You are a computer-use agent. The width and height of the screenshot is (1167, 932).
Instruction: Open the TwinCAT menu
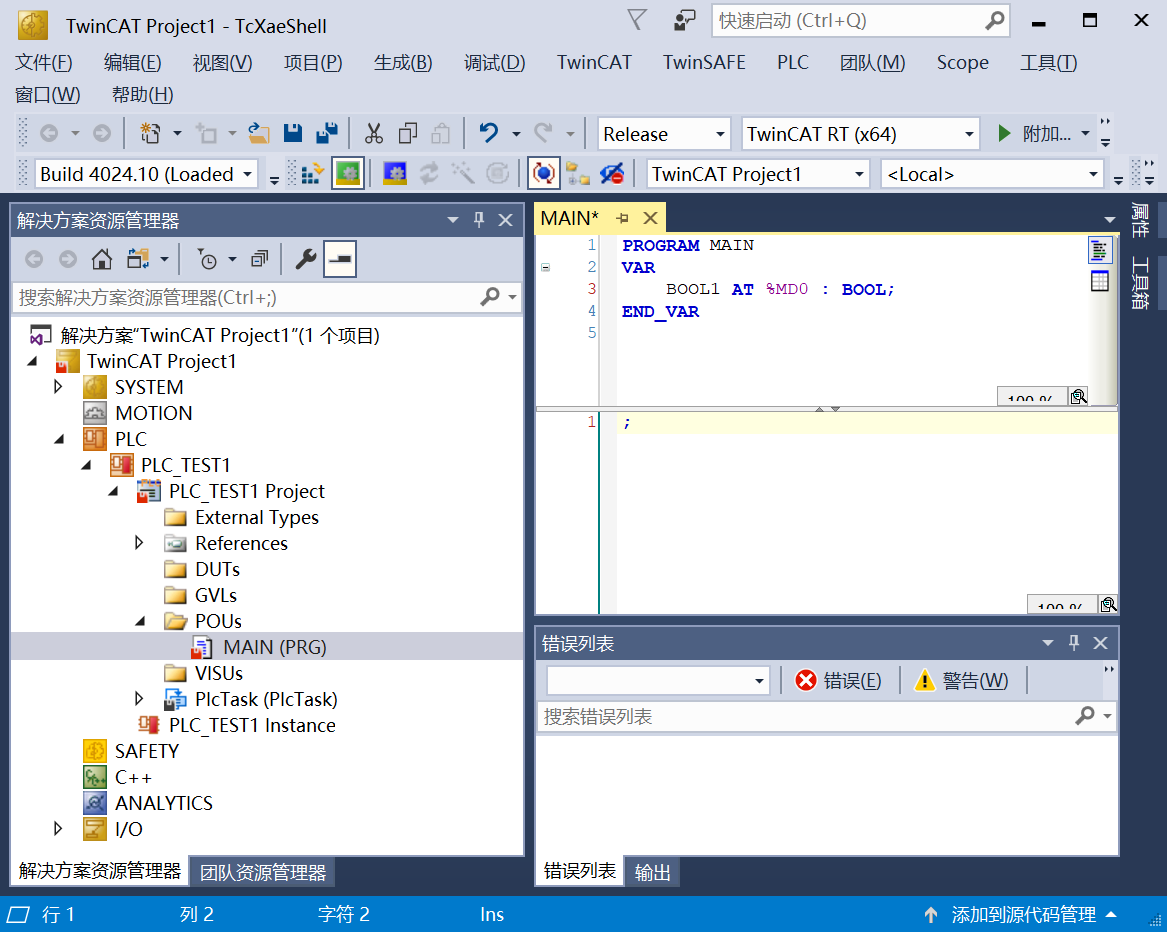point(594,63)
